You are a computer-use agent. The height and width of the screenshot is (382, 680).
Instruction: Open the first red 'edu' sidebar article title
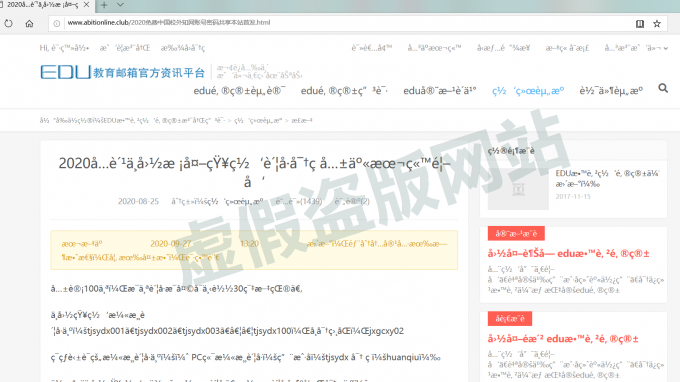click(568, 254)
